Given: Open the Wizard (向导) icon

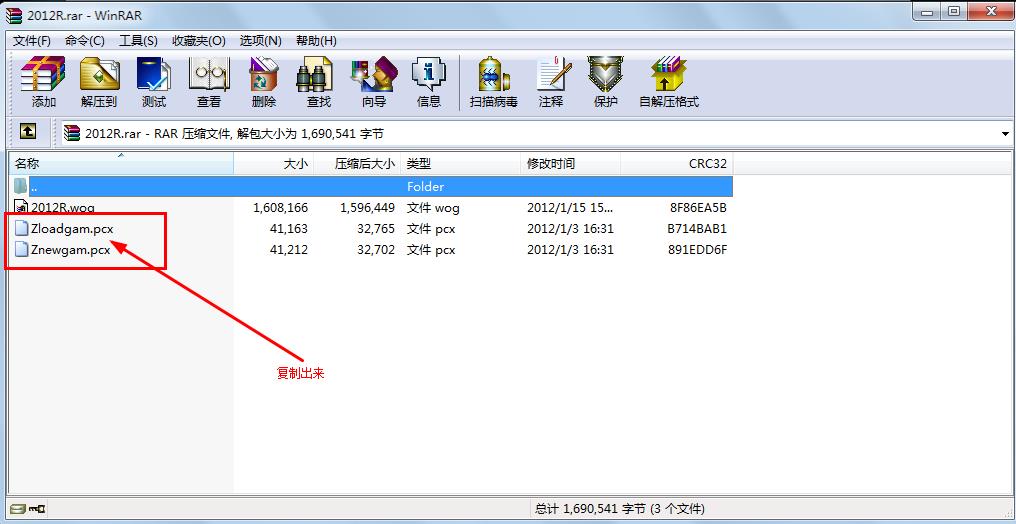Looking at the screenshot, I should click(374, 74).
